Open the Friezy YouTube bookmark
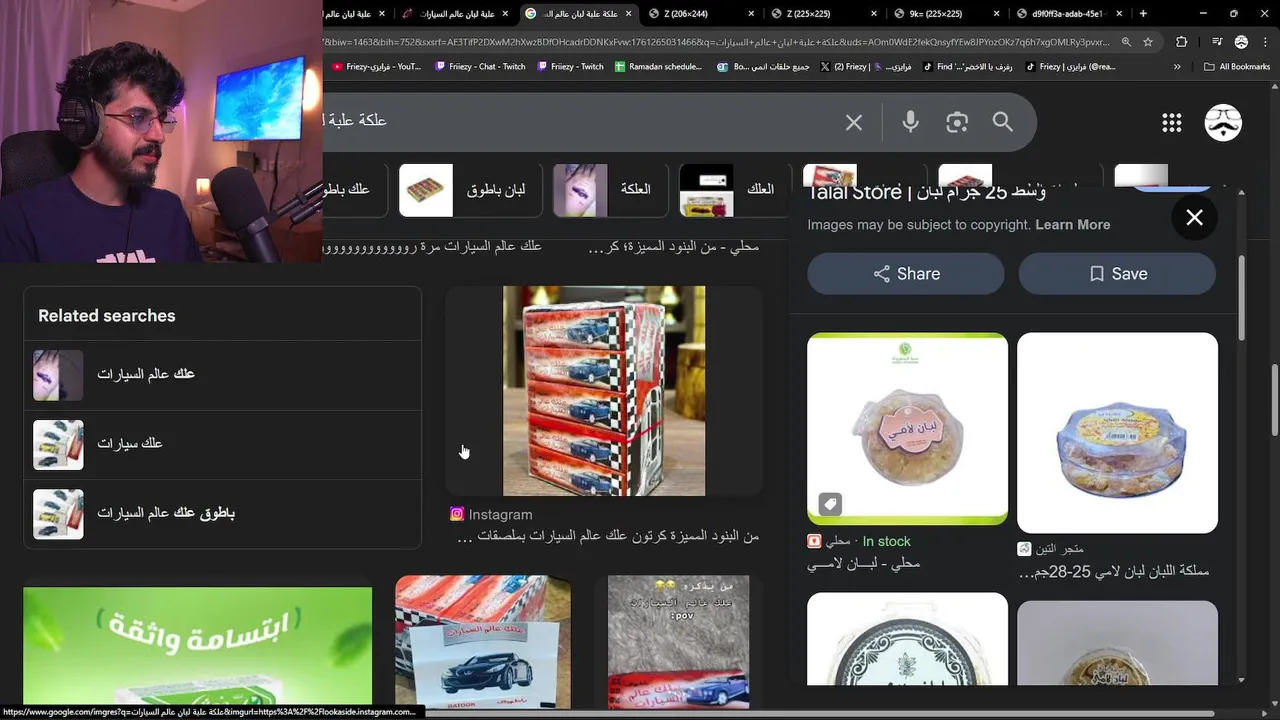 pos(377,67)
